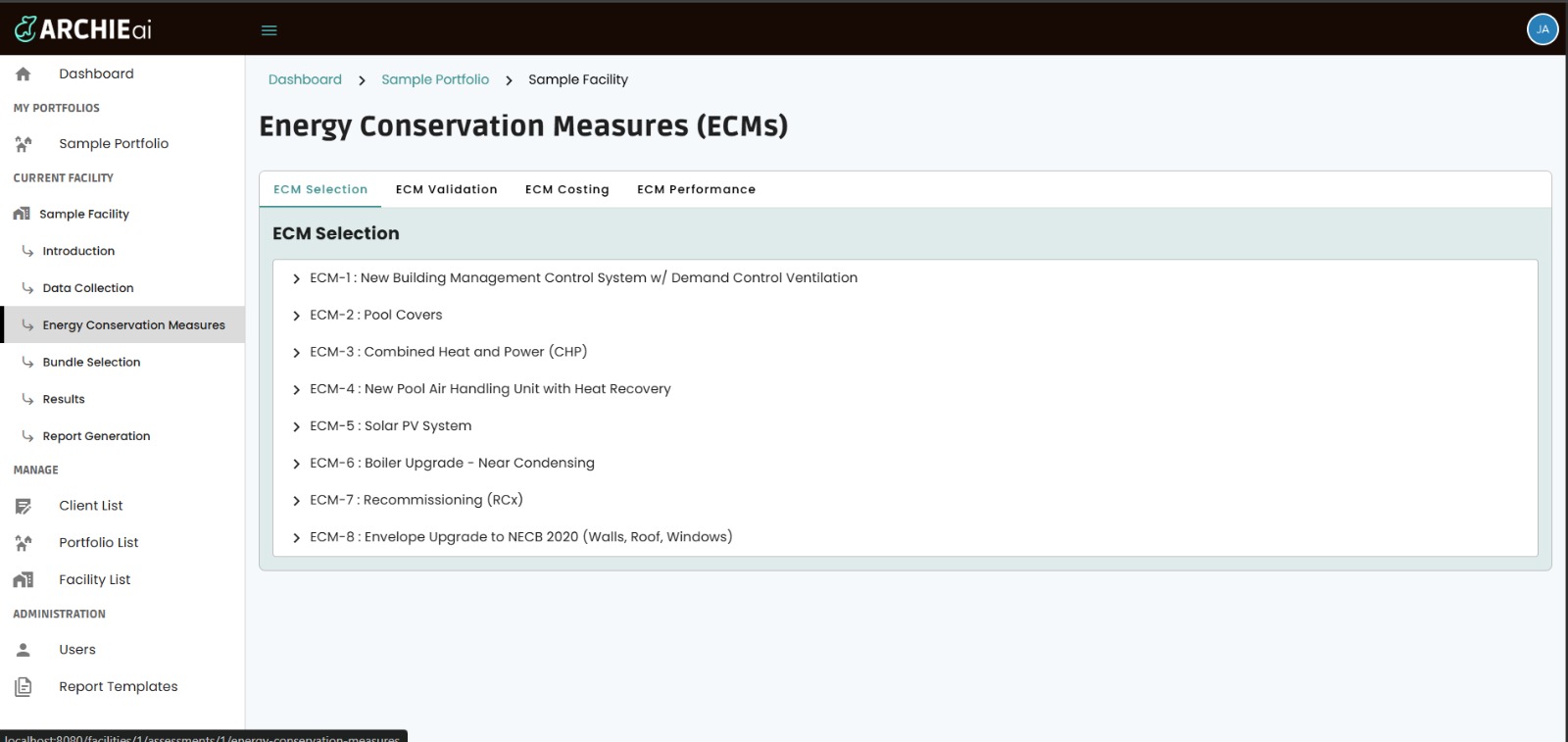Go to Introduction section
Screen dimensions: 1568x742
pyautogui.click(x=78, y=251)
